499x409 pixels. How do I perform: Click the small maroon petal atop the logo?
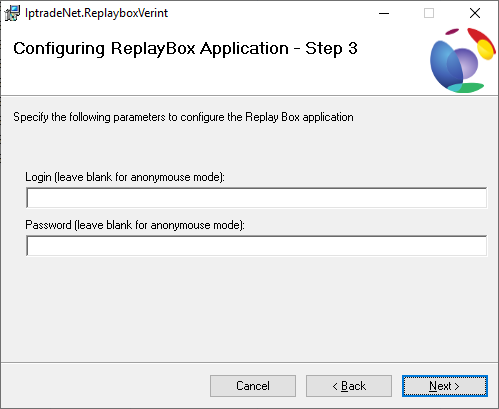pos(452,32)
